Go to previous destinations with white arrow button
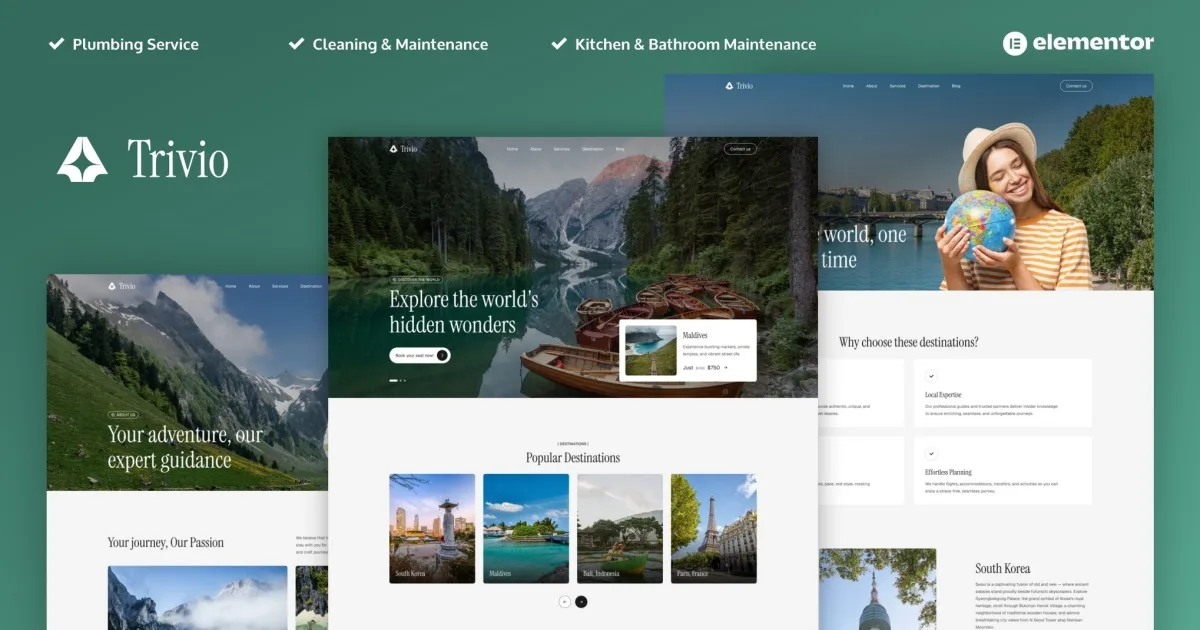Screen dimensions: 1200x630 coord(564,601)
